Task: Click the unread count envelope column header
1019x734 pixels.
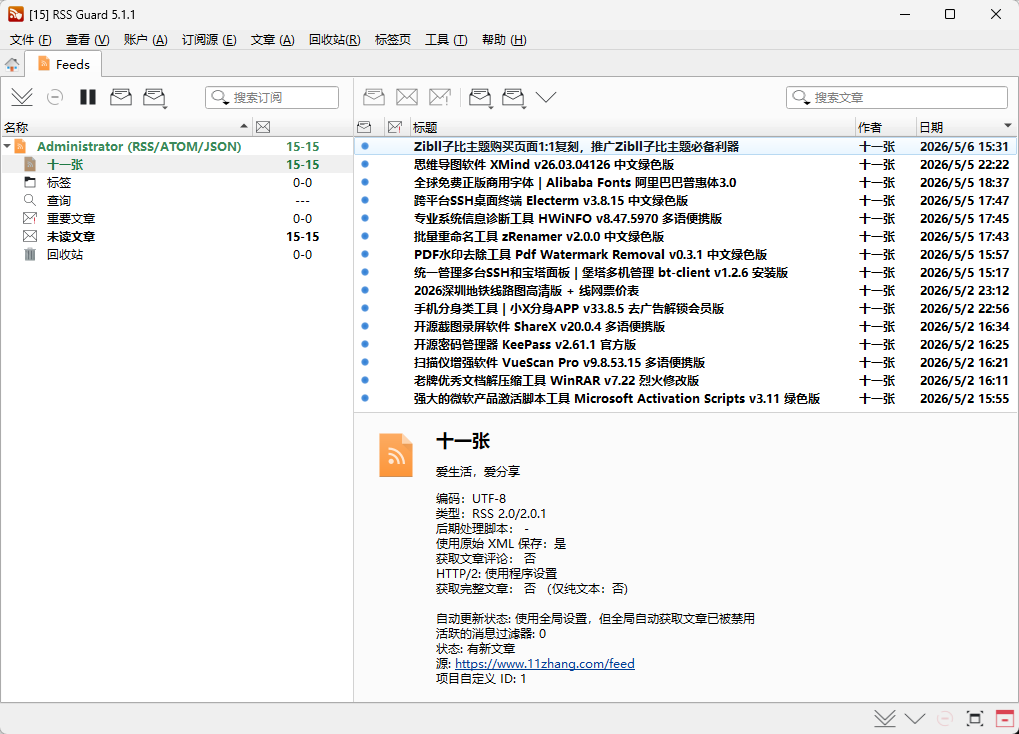Action: tap(263, 127)
